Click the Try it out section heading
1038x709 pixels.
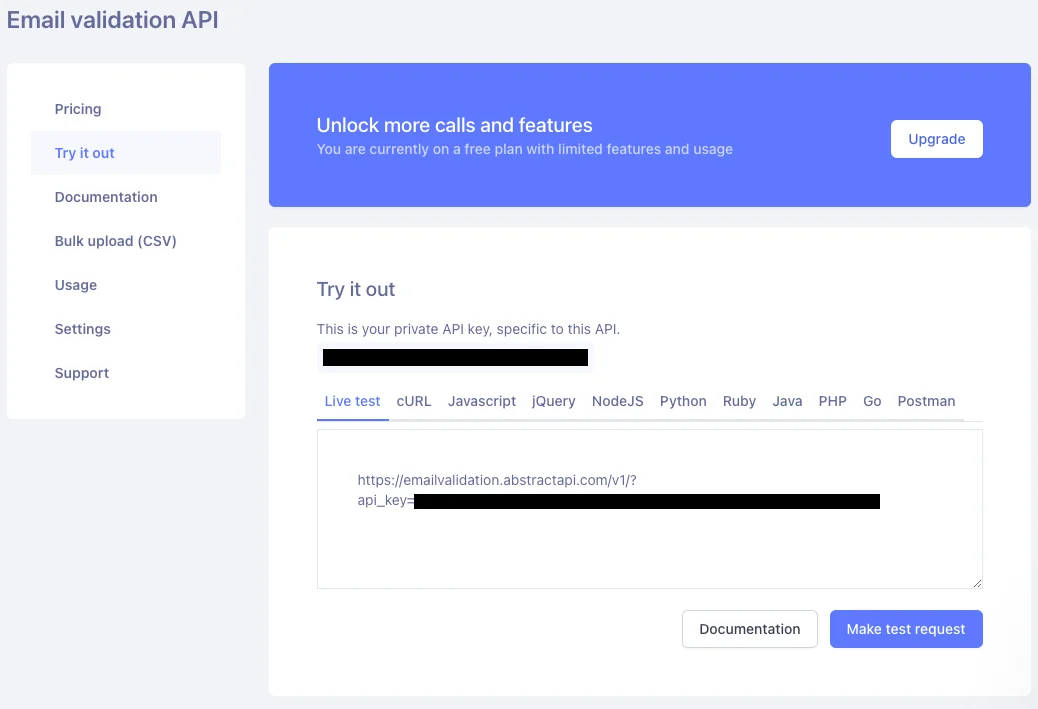pyautogui.click(x=355, y=289)
